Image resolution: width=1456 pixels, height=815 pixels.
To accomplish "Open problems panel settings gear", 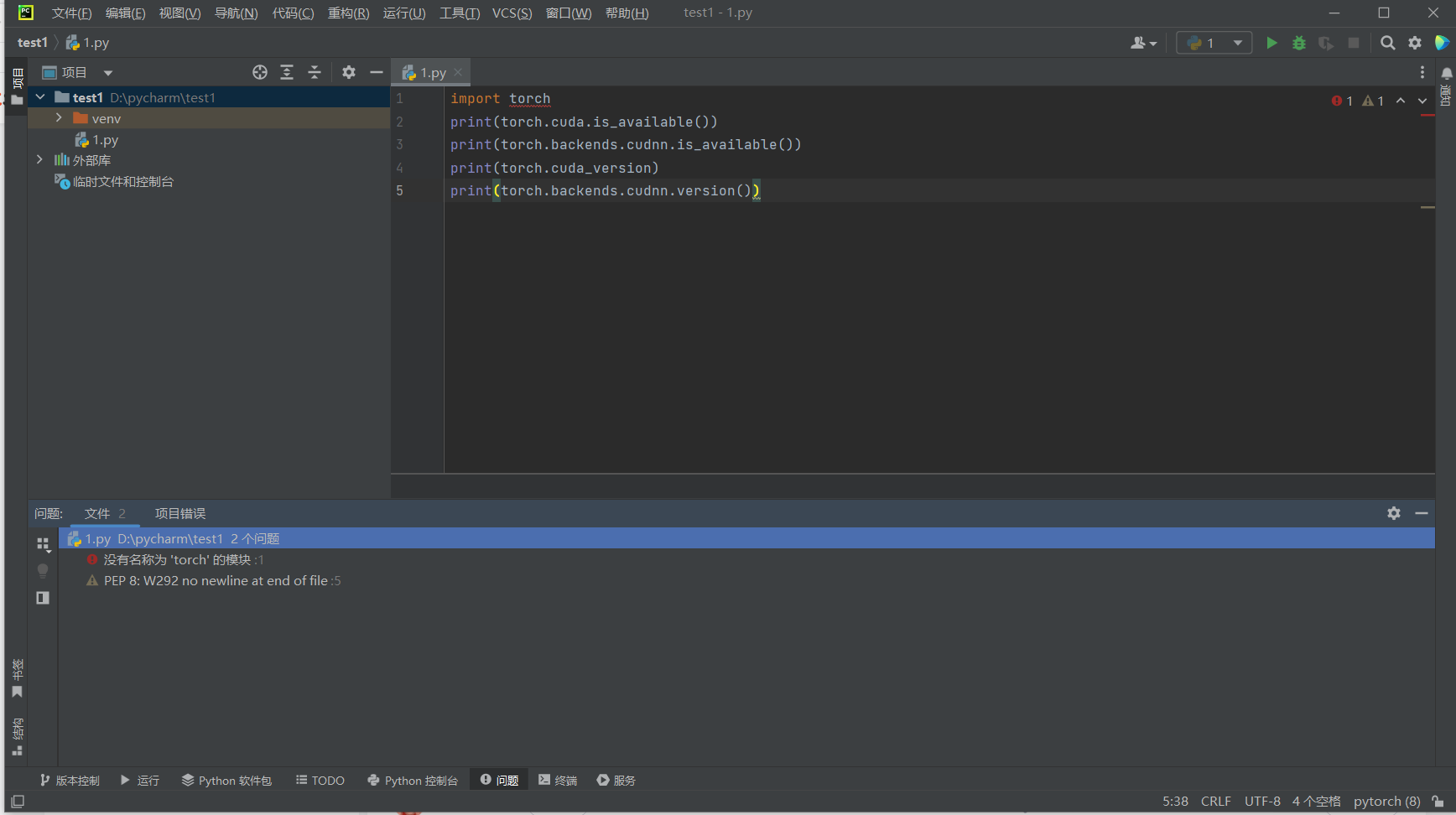I will tap(1394, 513).
